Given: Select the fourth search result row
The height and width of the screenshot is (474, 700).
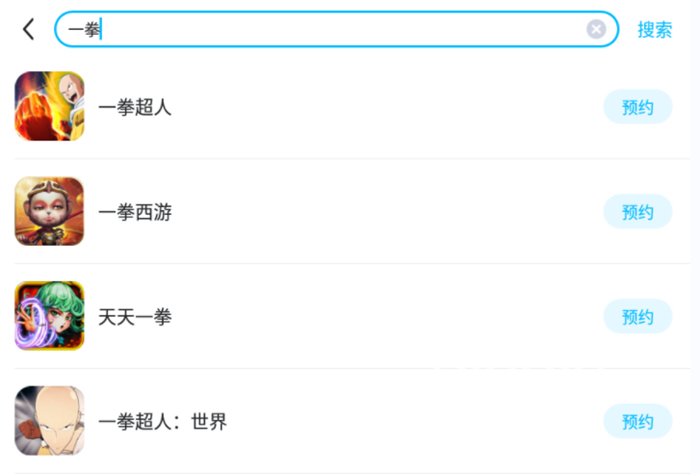Looking at the screenshot, I should click(x=350, y=422).
